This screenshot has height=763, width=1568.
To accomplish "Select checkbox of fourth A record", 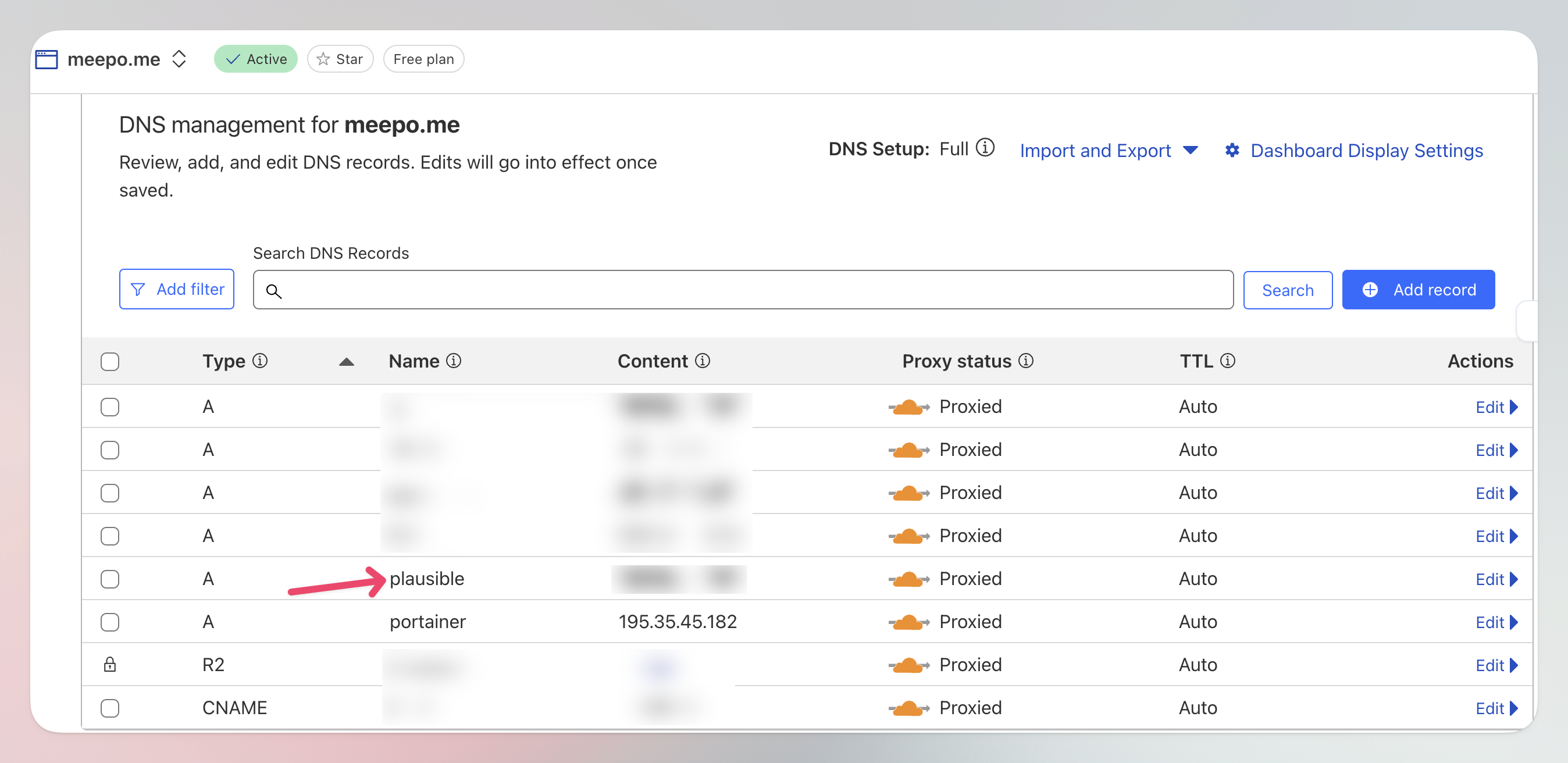I will [x=109, y=536].
